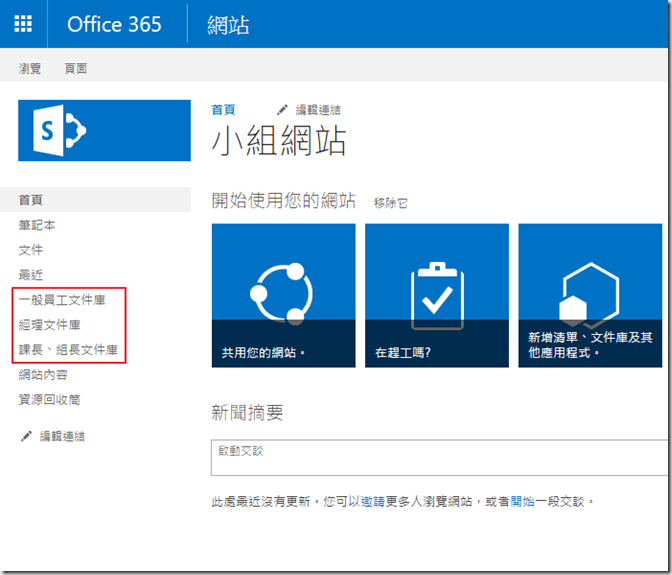Click the 網站 header link
Image resolution: width=672 pixels, height=575 pixels.
228,25
